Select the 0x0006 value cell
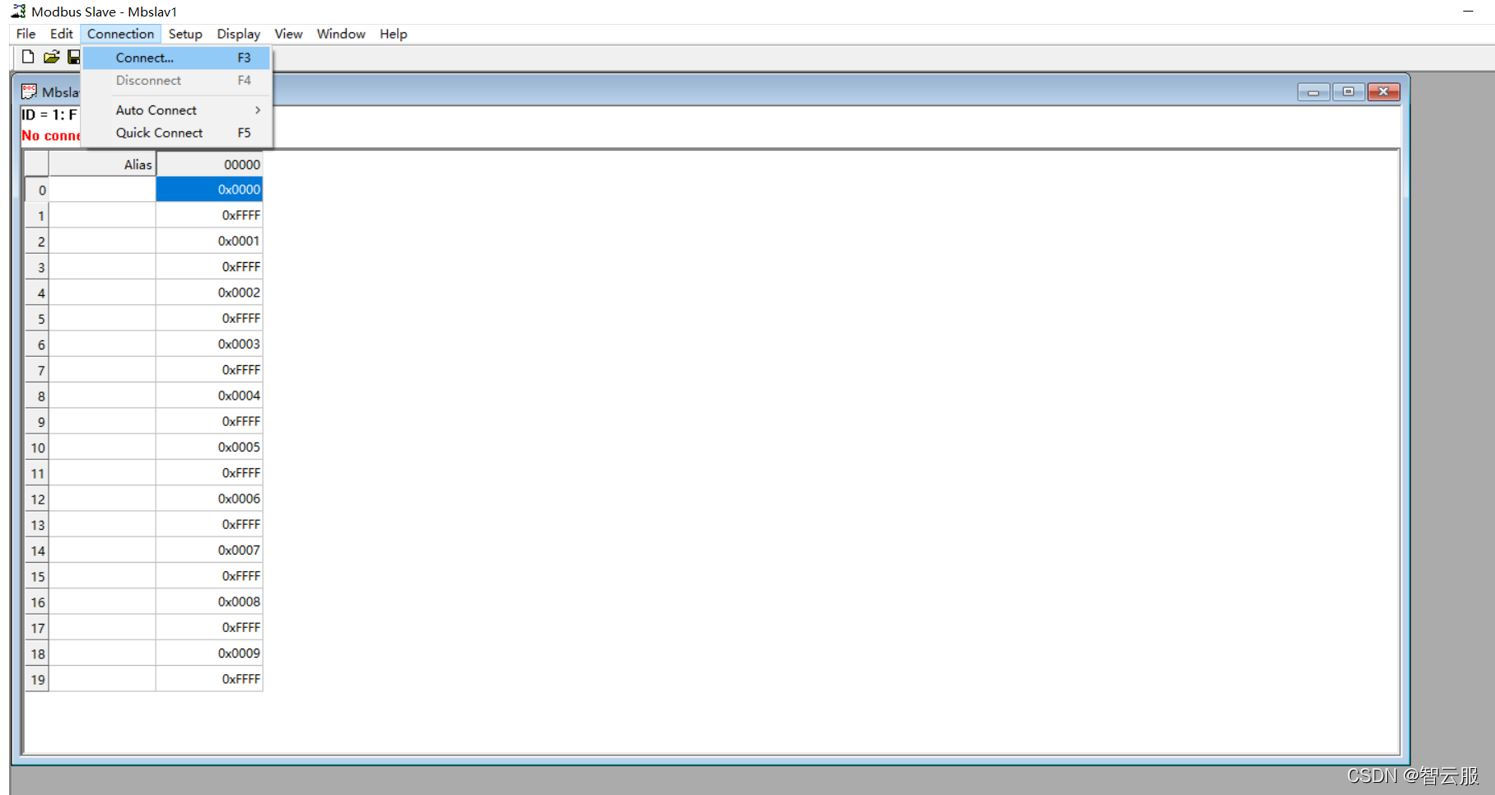Viewport: 1495px width, 795px height. 209,499
